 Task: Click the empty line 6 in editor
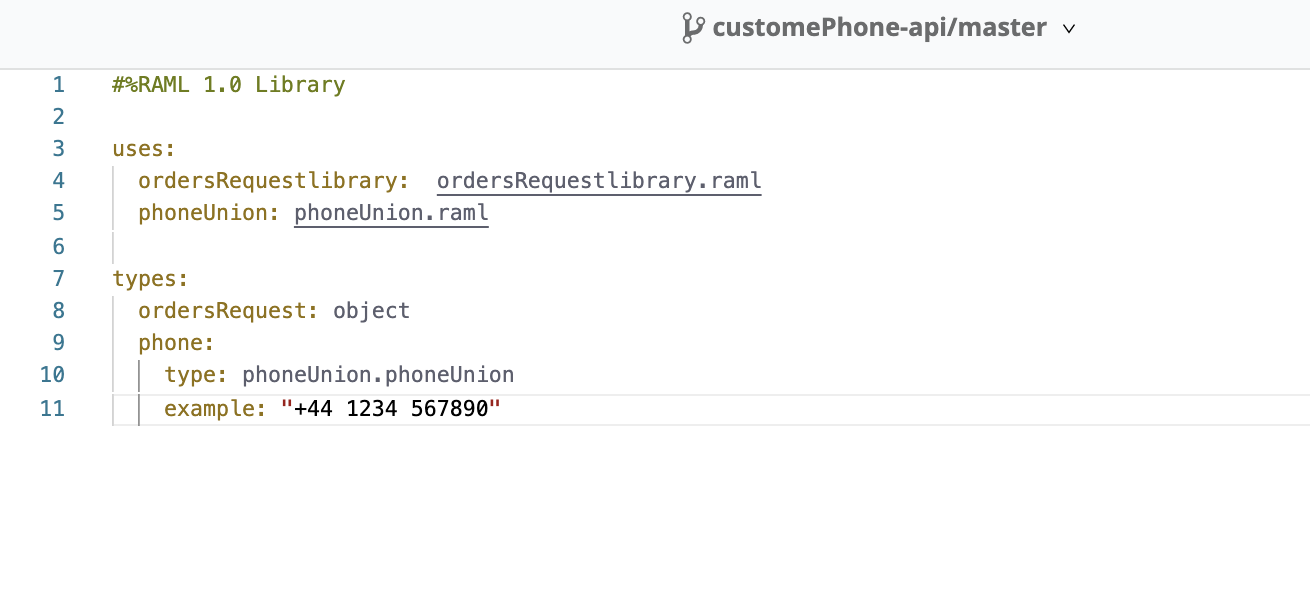400,246
